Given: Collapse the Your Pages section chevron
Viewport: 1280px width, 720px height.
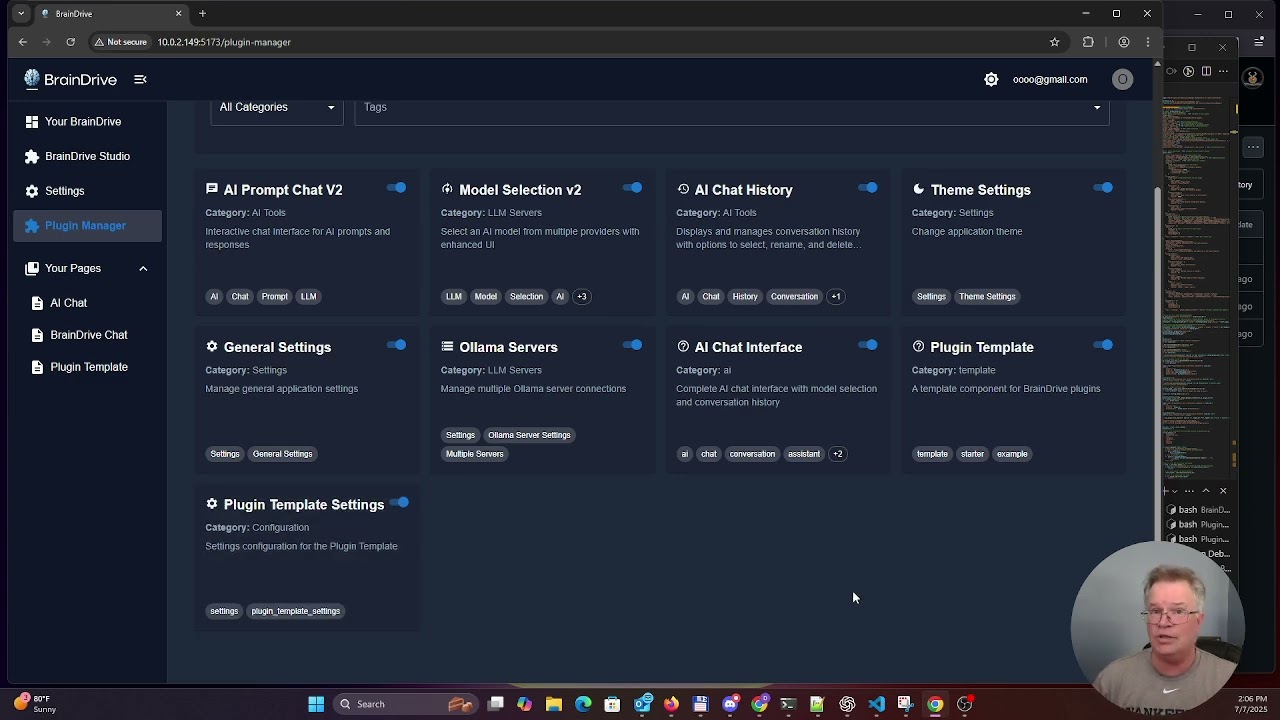Looking at the screenshot, I should 143,268.
